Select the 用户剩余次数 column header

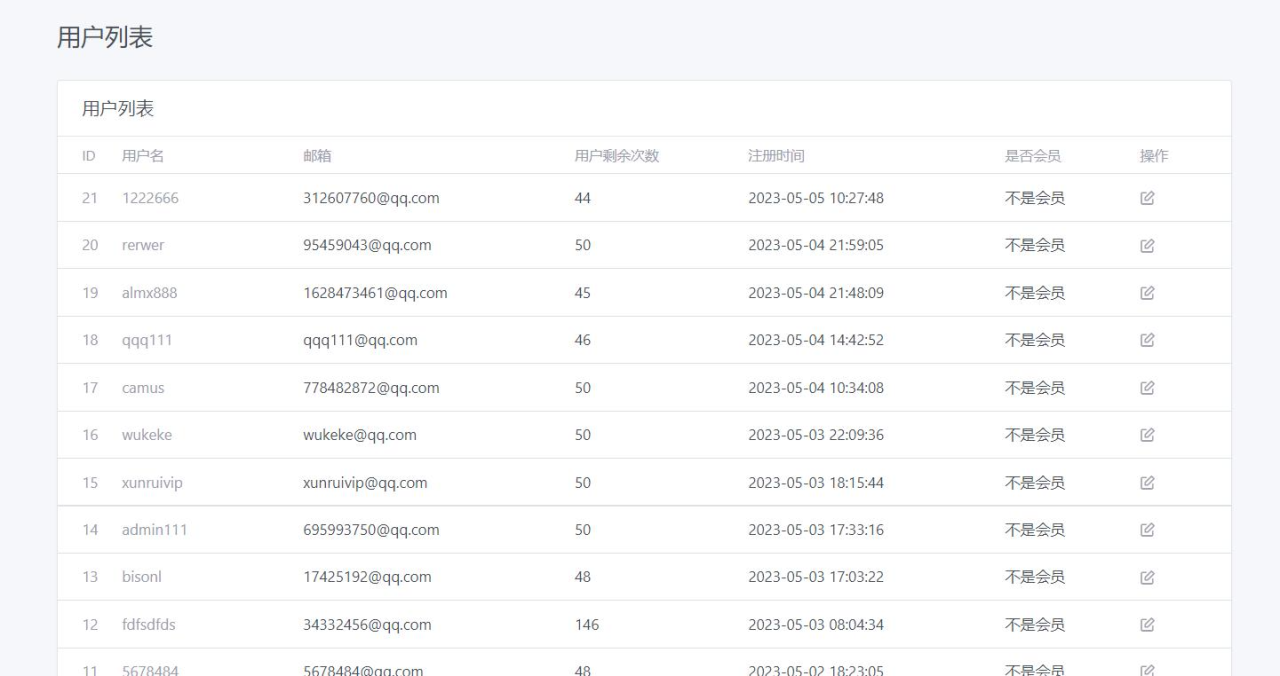[617, 156]
